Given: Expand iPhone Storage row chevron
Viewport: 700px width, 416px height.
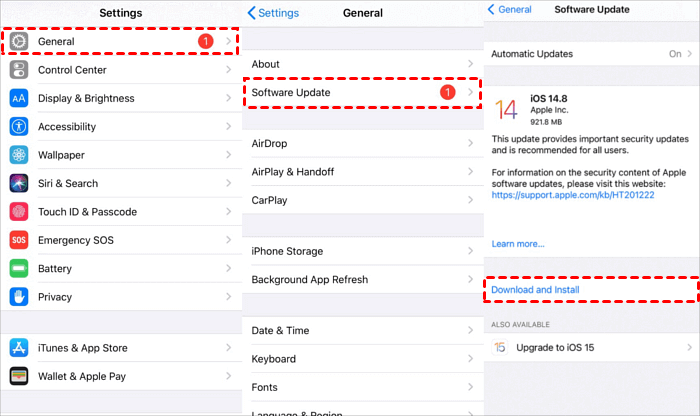Looking at the screenshot, I should click(x=471, y=251).
